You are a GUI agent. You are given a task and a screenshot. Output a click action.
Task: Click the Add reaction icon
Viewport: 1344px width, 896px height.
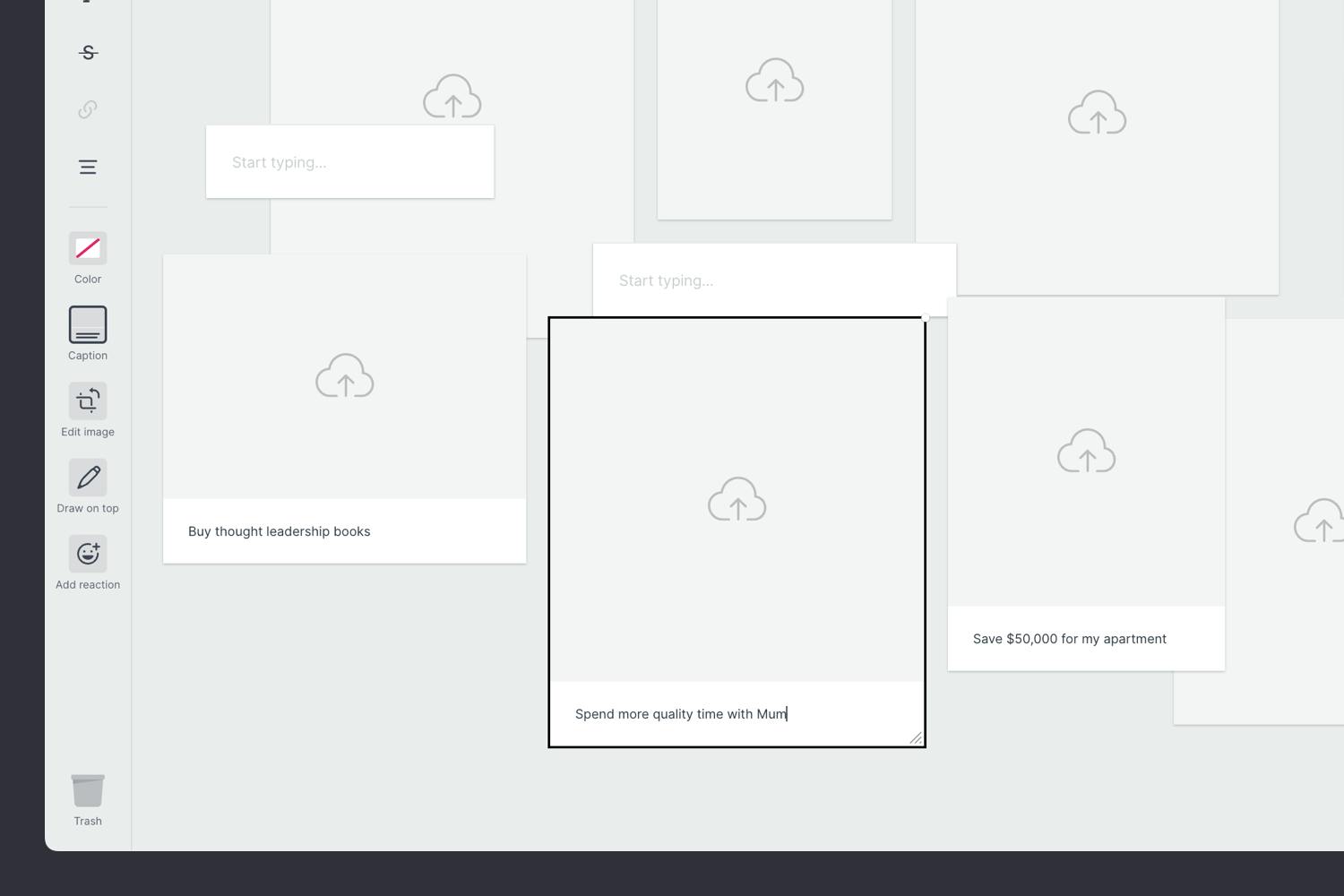coord(88,554)
